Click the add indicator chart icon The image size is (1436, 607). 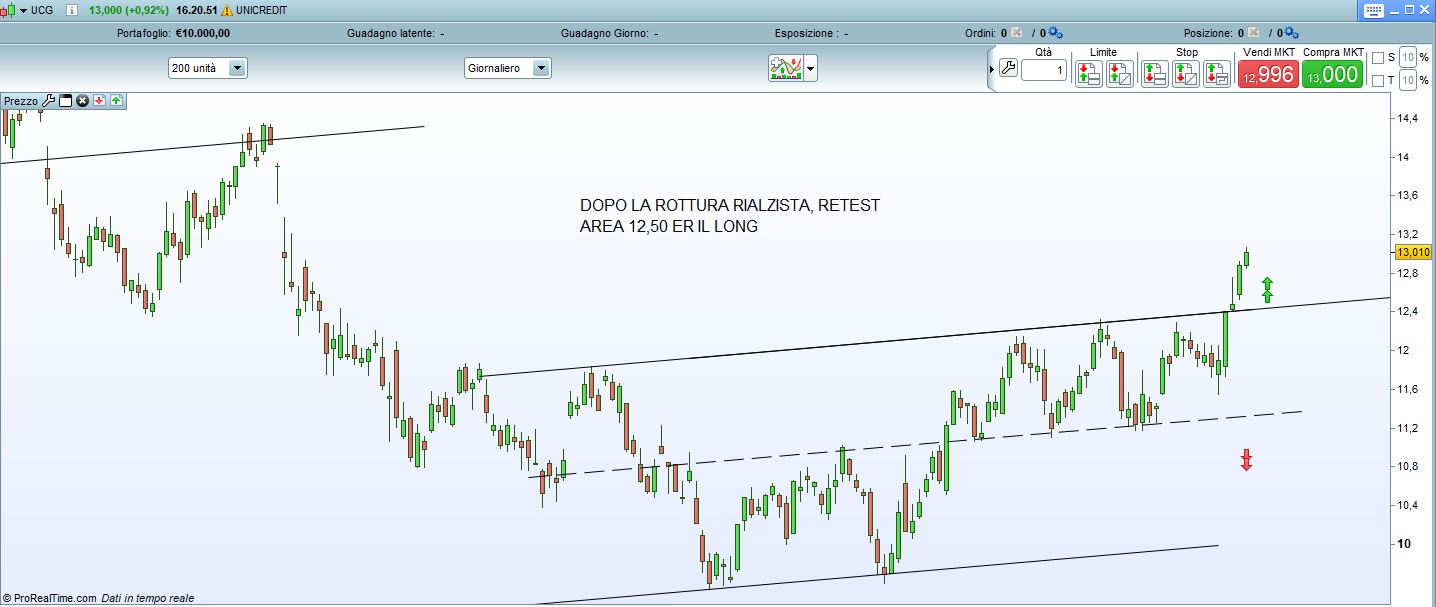(785, 68)
